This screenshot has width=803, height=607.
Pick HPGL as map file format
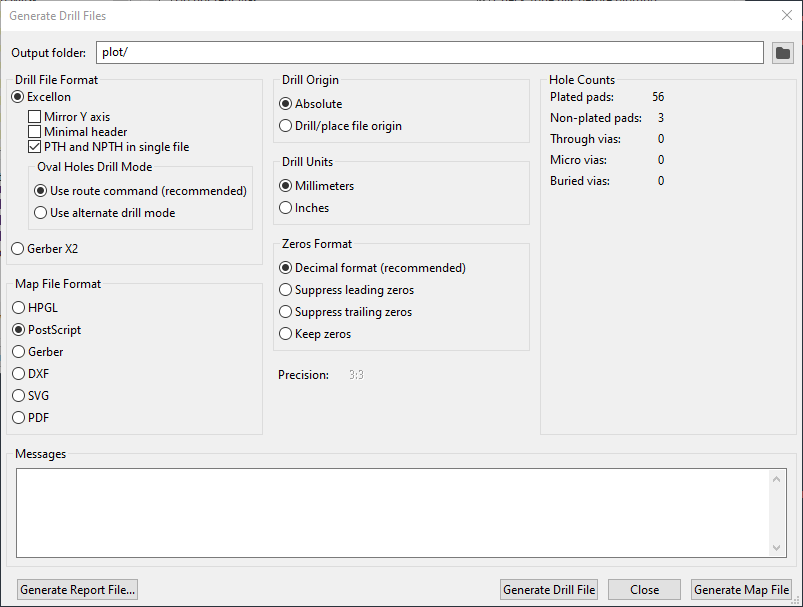point(18,308)
